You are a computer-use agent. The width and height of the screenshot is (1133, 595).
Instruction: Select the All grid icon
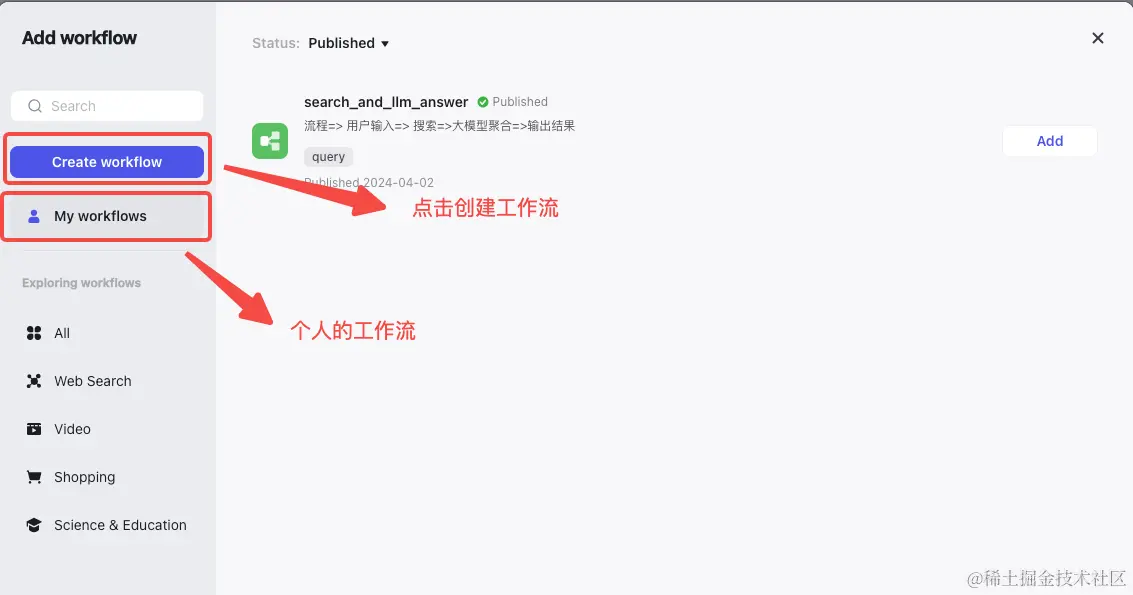(x=33, y=333)
